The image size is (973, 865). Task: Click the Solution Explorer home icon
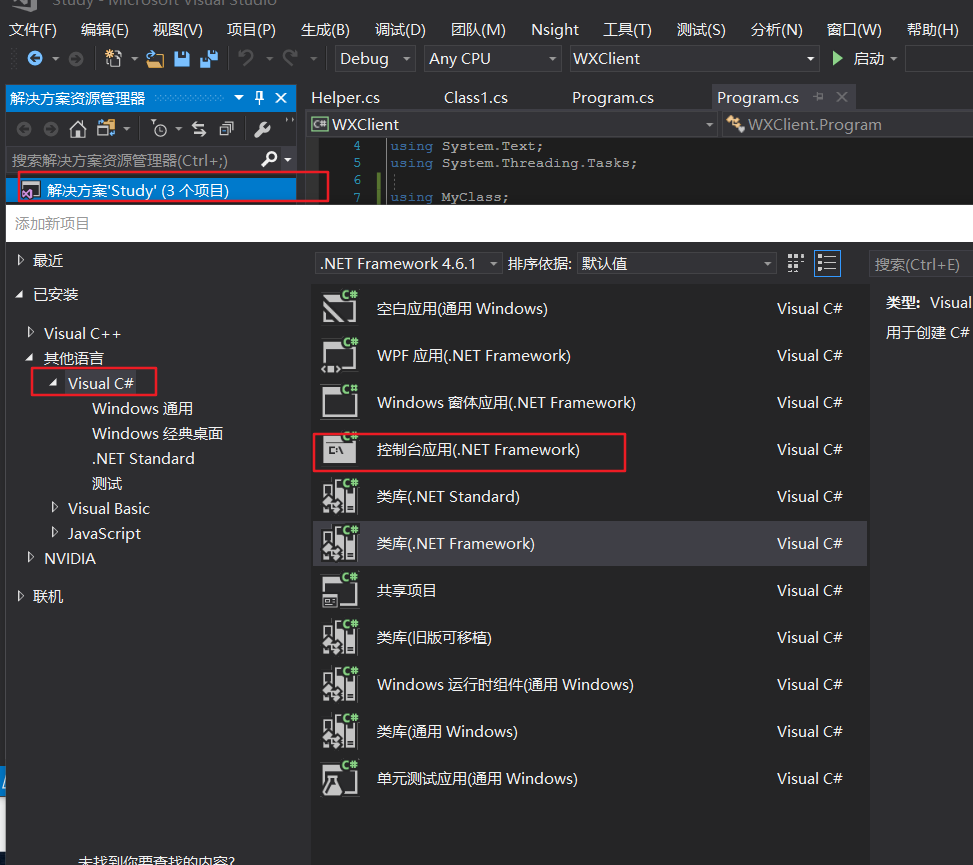[x=78, y=129]
